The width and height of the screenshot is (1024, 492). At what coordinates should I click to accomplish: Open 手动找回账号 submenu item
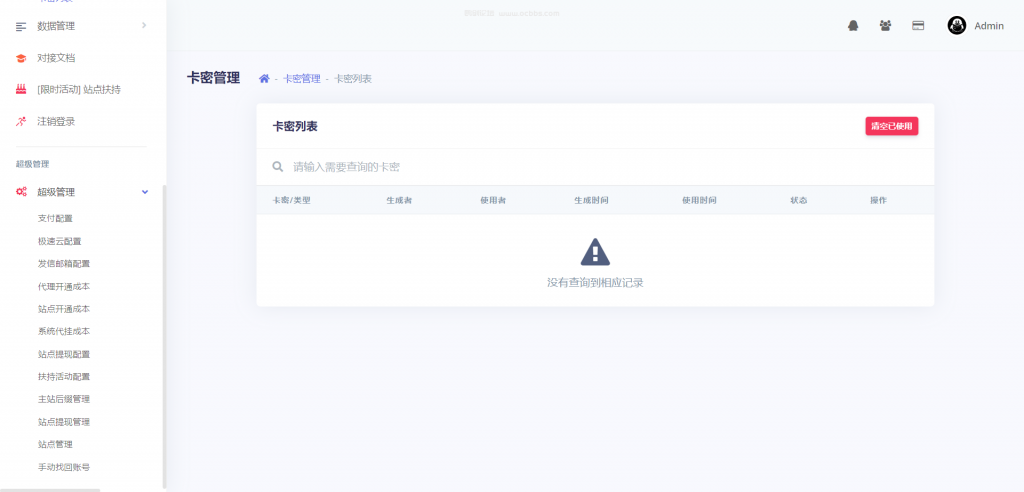[x=64, y=467]
